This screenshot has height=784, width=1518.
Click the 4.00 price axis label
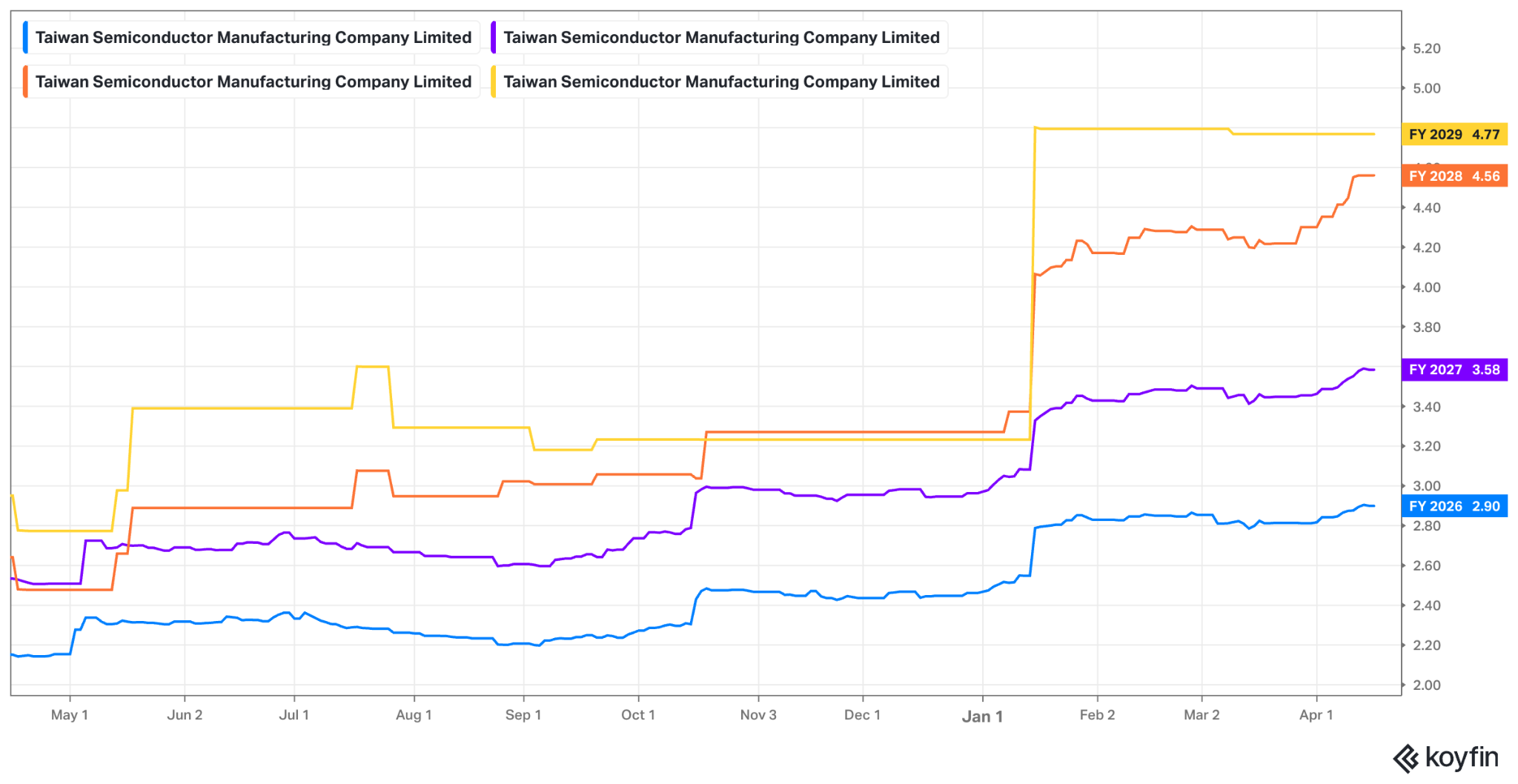[1427, 288]
